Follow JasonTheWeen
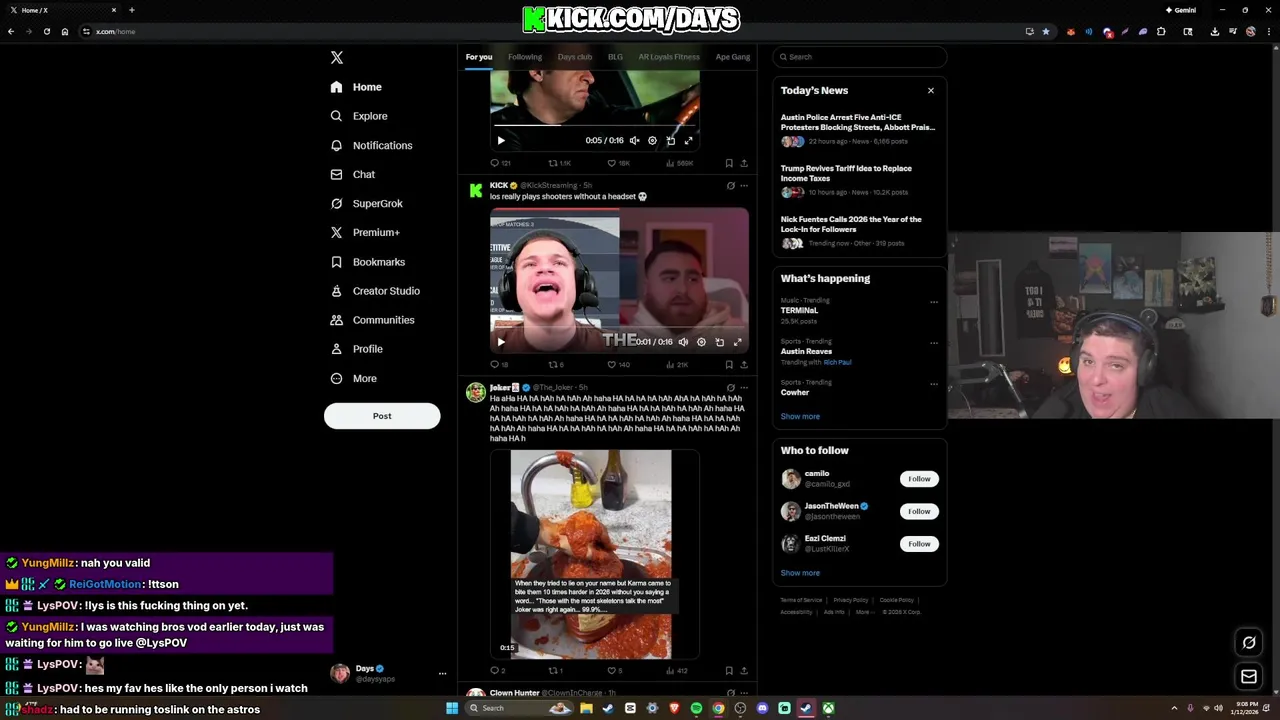The image size is (1280, 720). point(919,511)
